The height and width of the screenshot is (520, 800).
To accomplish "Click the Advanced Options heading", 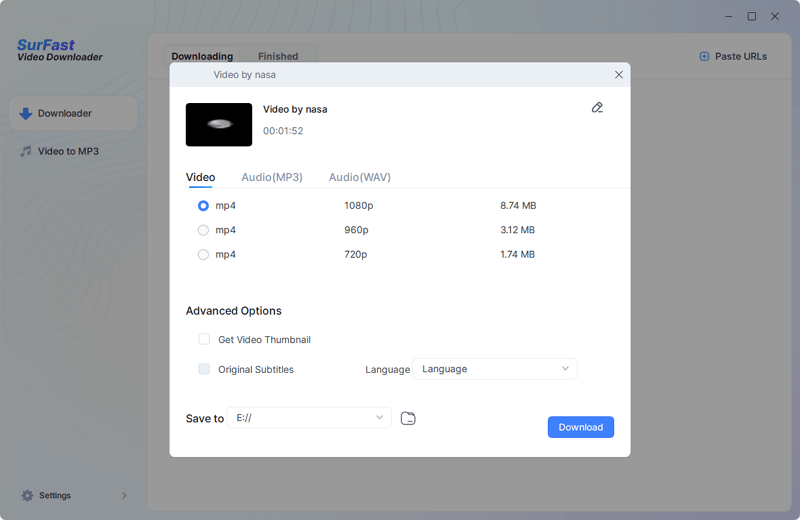I will [234, 311].
